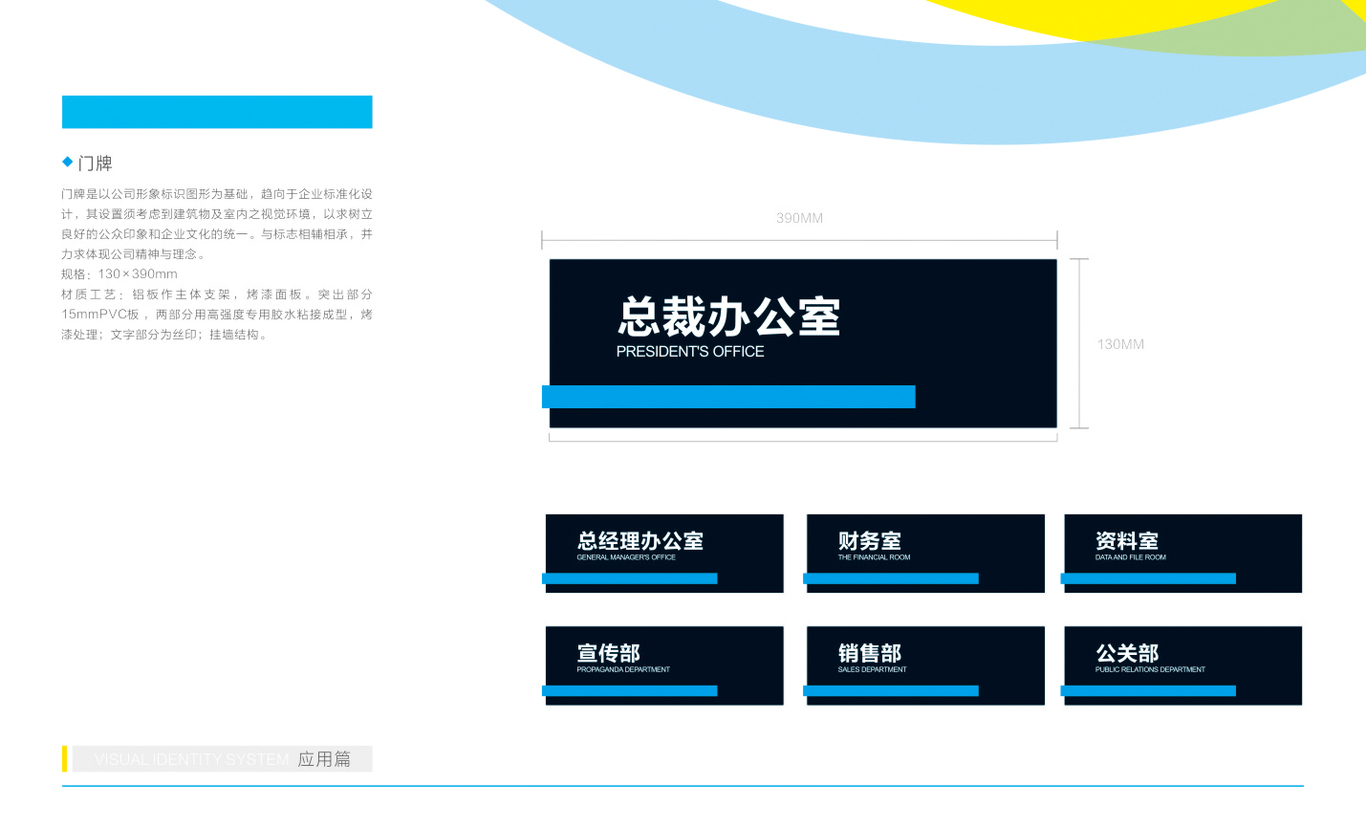Click the 390MM width dimension label
1366x828 pixels.
(x=799, y=218)
